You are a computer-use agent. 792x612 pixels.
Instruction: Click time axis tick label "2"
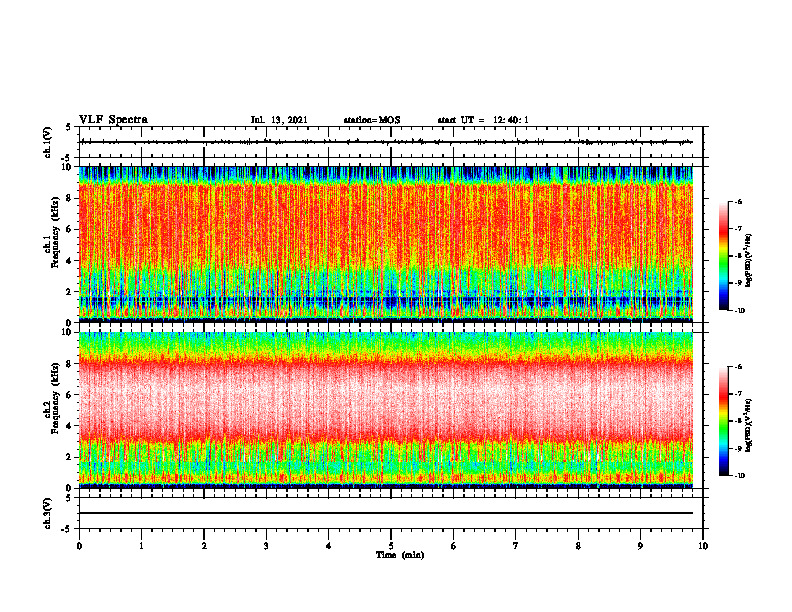click(x=204, y=546)
